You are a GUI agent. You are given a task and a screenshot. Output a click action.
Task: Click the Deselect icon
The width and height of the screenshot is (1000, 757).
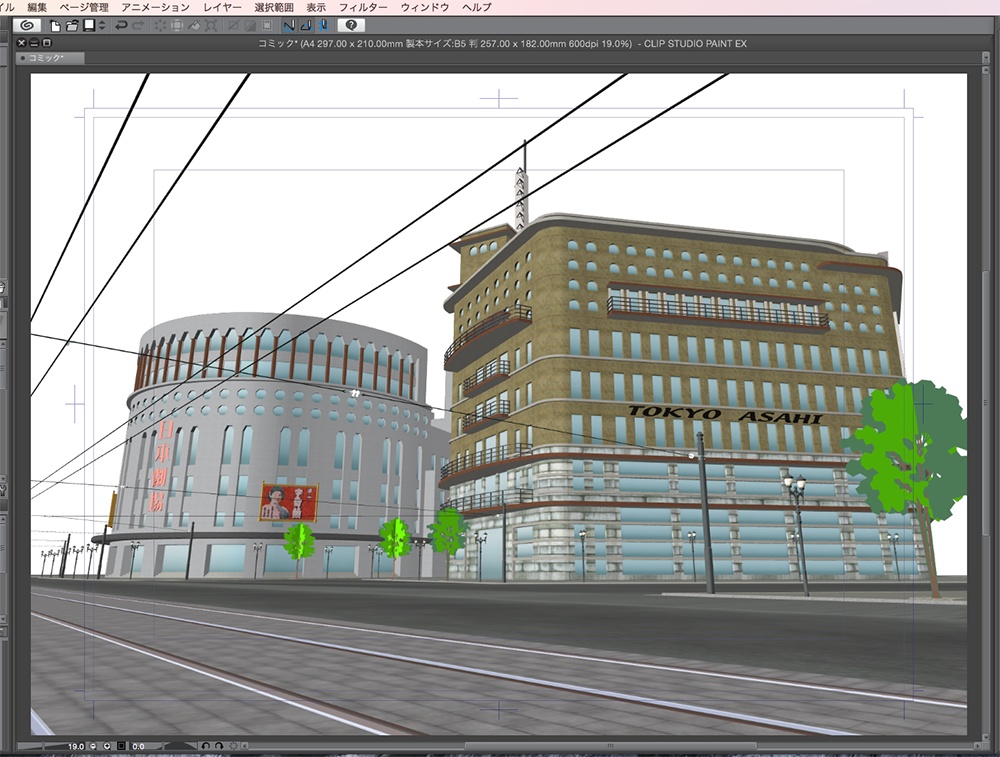(x=233, y=26)
